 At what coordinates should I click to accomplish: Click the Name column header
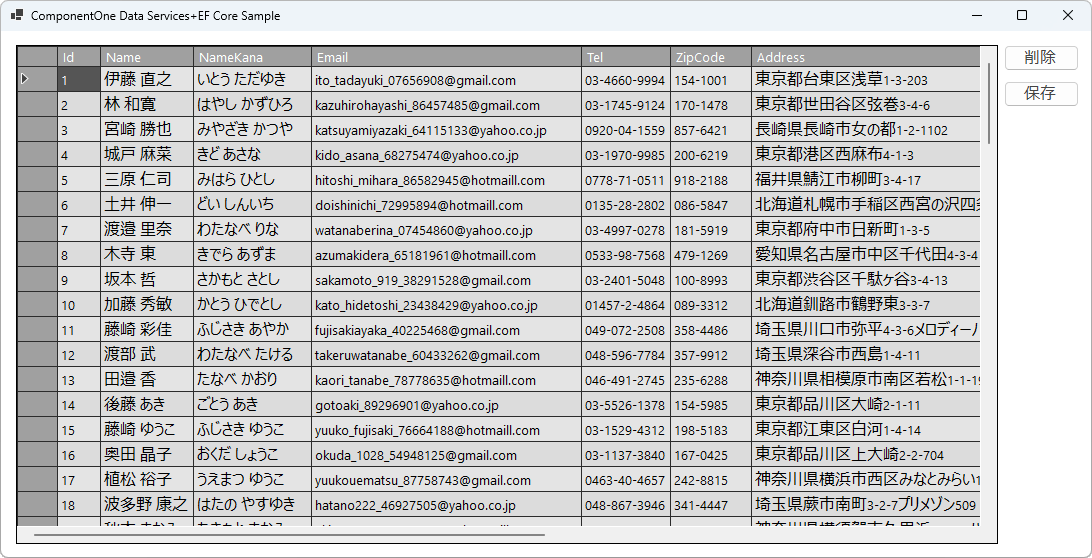[145, 57]
